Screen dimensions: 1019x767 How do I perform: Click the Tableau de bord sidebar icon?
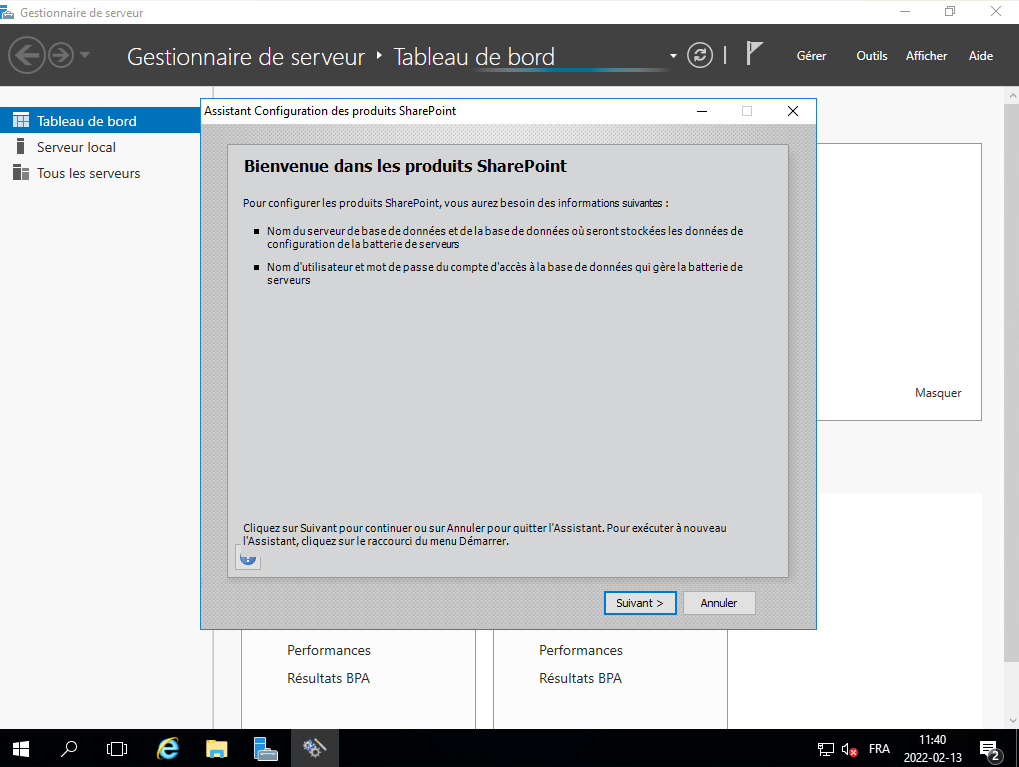pos(21,120)
